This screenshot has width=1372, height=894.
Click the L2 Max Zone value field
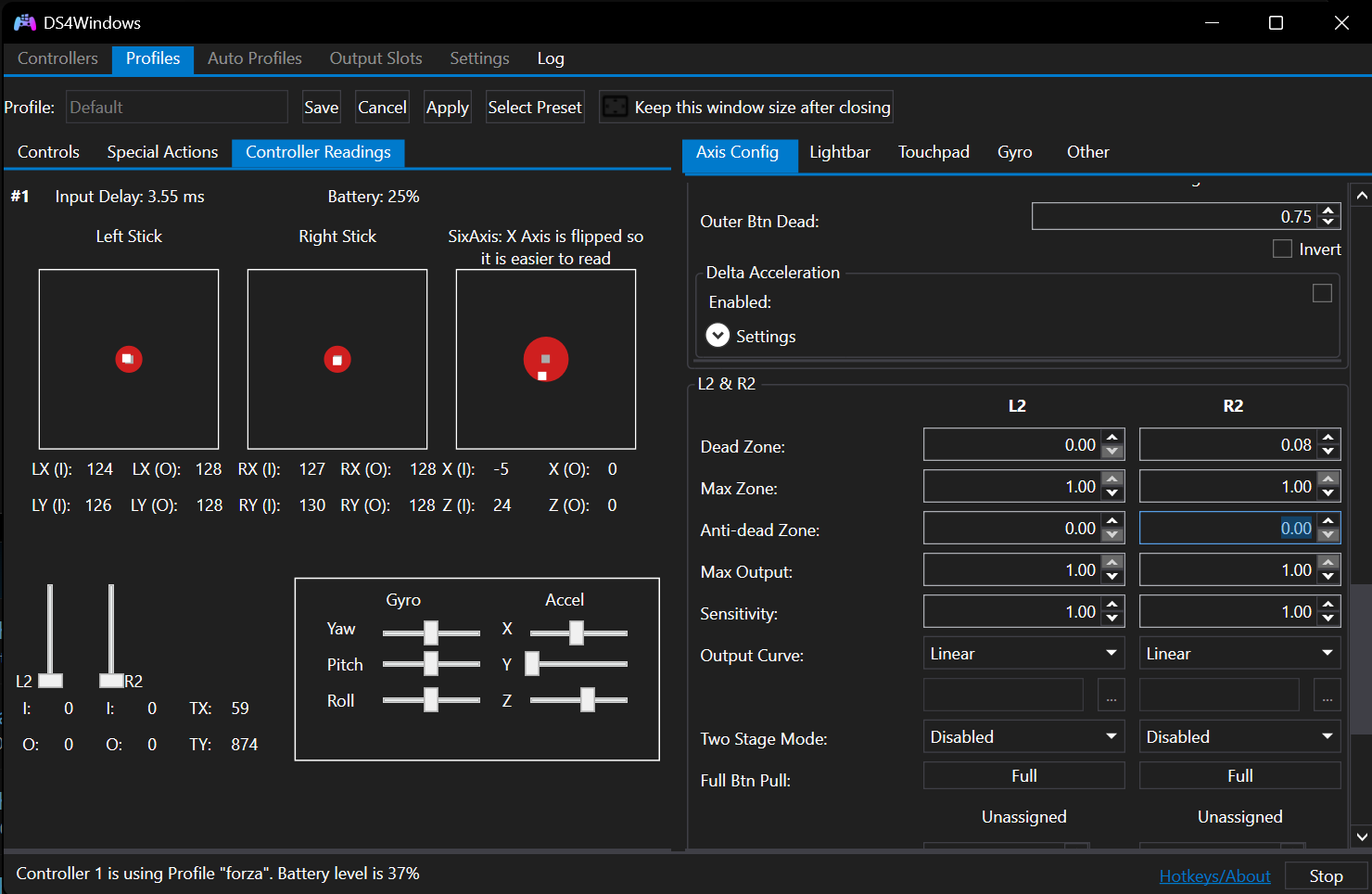click(1012, 487)
